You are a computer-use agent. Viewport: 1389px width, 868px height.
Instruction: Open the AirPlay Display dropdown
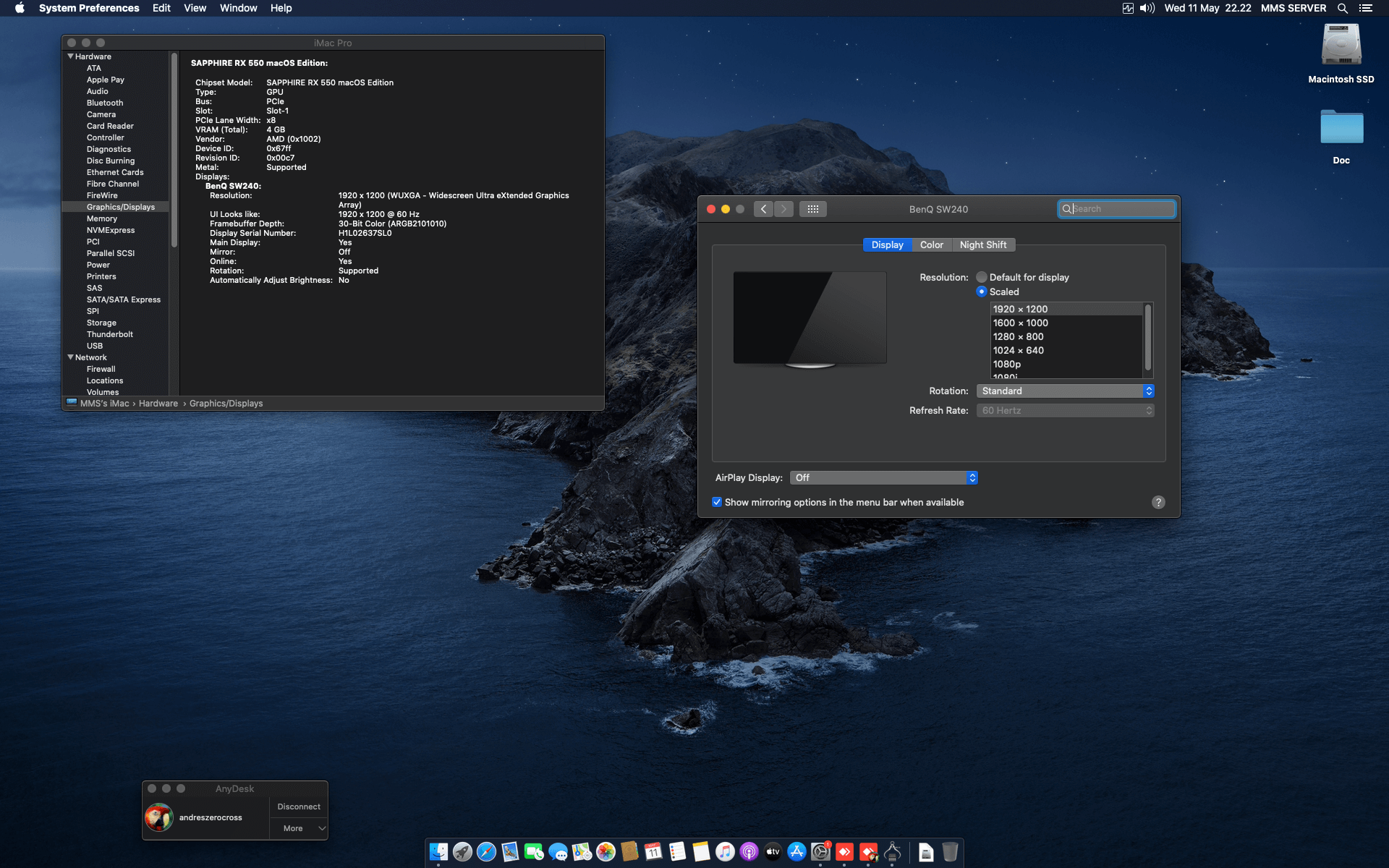pyautogui.click(x=883, y=477)
